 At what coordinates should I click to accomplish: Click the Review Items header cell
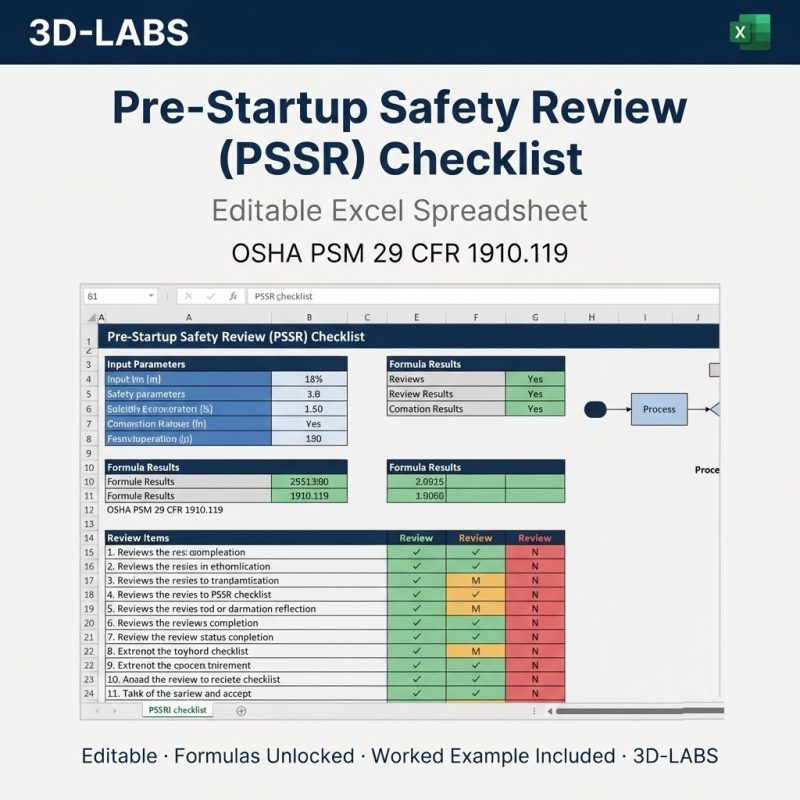tap(245, 538)
